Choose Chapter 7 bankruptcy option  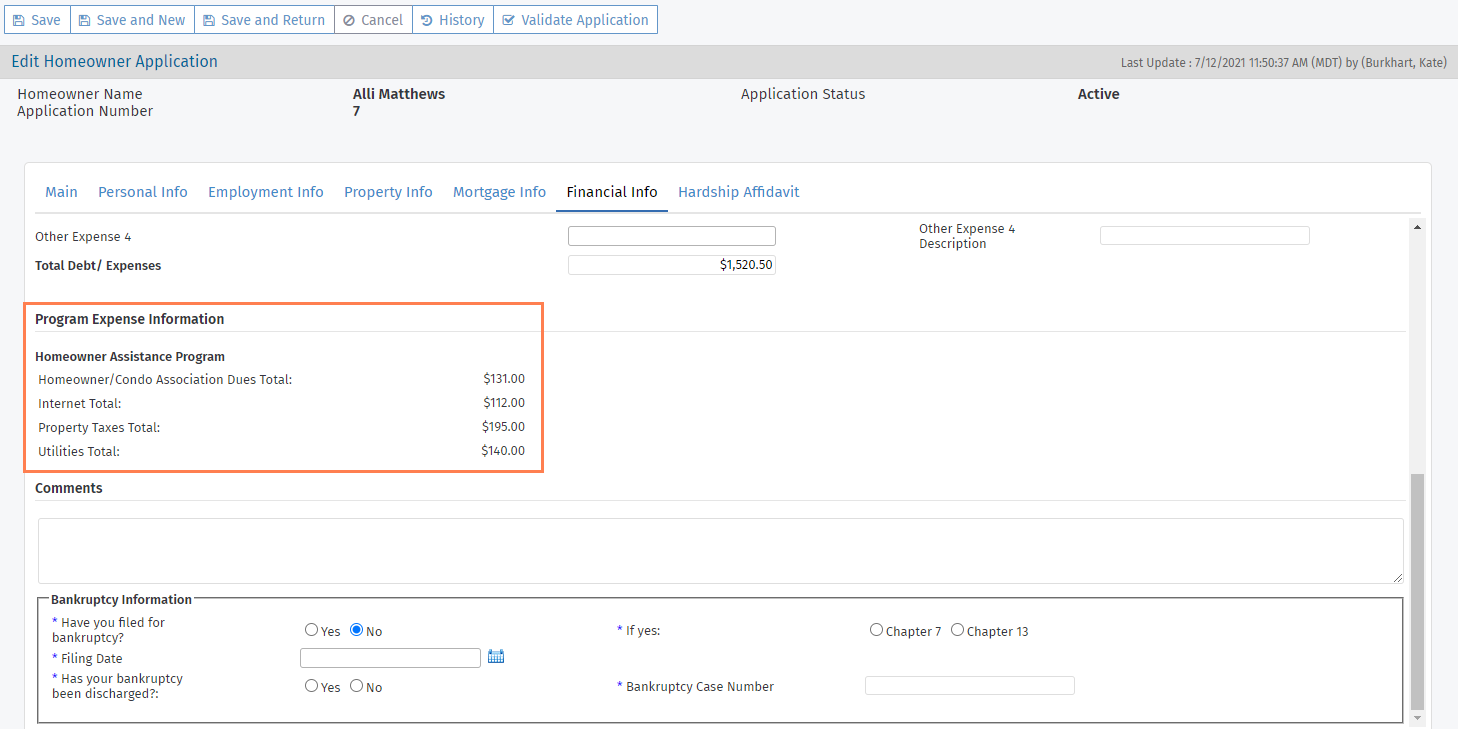[x=877, y=630]
